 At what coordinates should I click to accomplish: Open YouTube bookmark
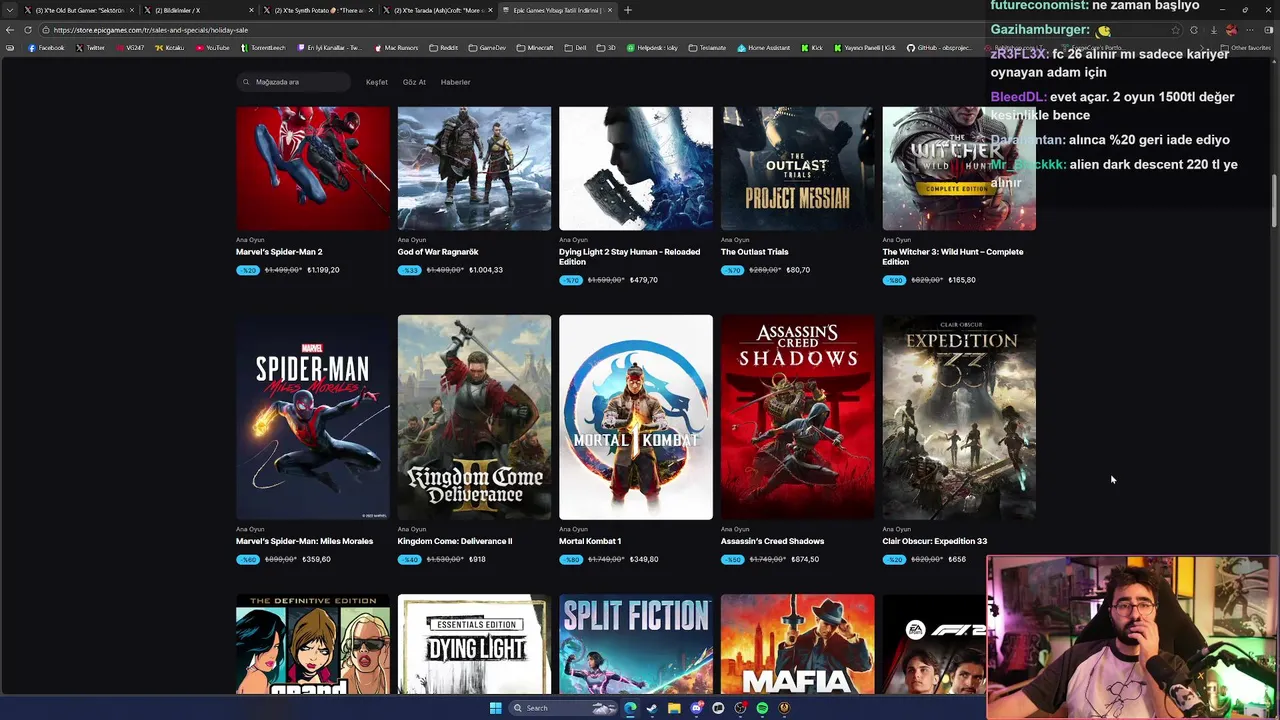point(213,48)
